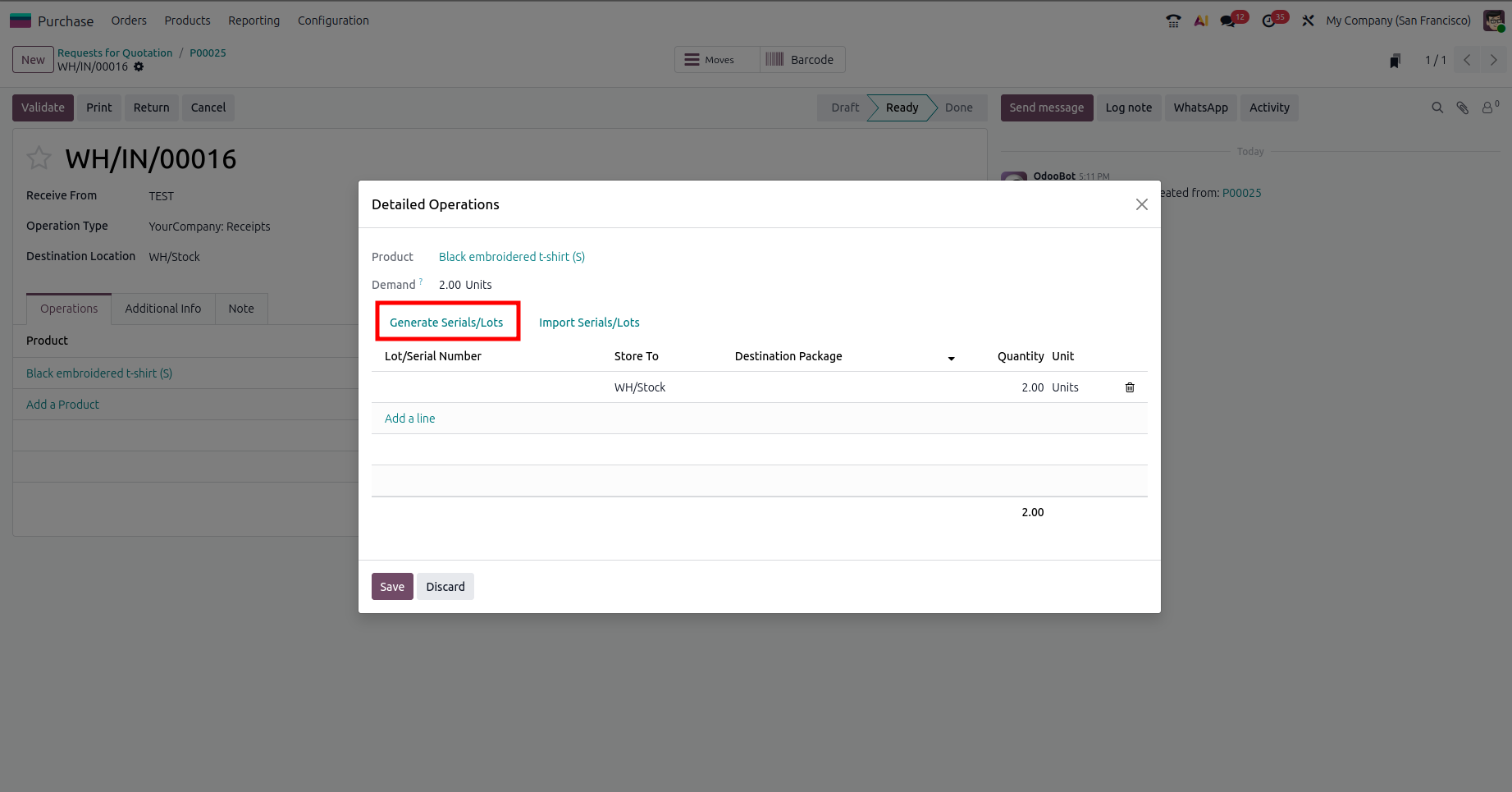Open activities clock icon with 35 badge
Screen dimensions: 1512x792
click(1269, 21)
